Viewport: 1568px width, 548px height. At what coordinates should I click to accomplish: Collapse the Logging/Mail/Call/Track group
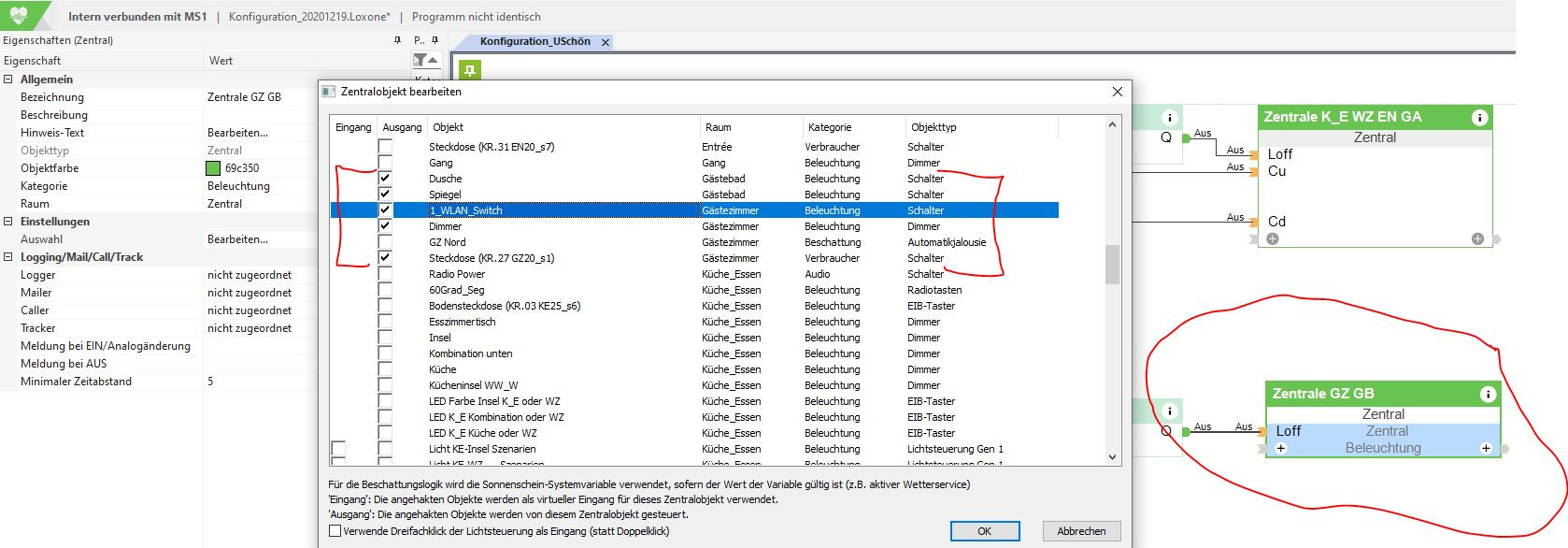(8, 257)
